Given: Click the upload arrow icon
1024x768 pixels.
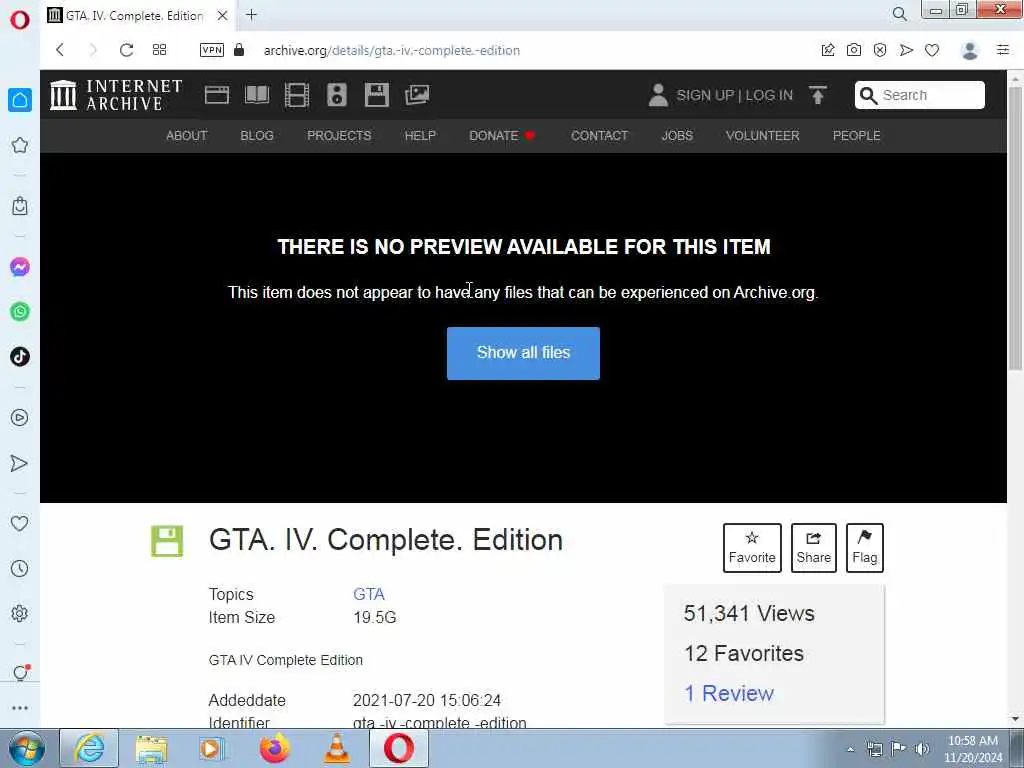Looking at the screenshot, I should (818, 95).
